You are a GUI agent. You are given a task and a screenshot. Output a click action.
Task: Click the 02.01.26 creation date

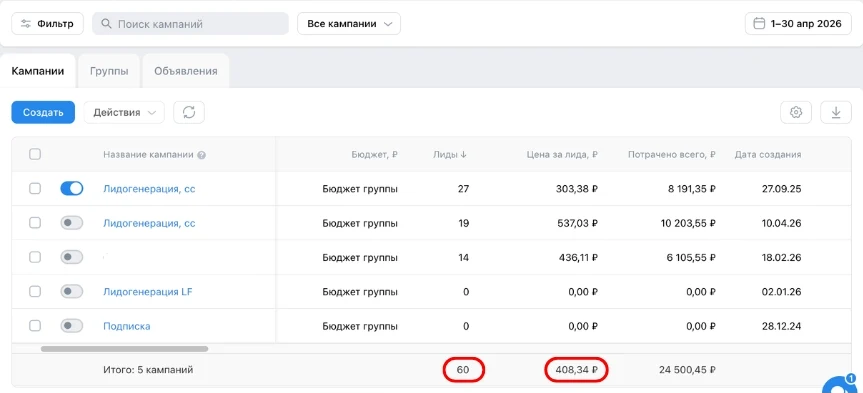point(783,292)
